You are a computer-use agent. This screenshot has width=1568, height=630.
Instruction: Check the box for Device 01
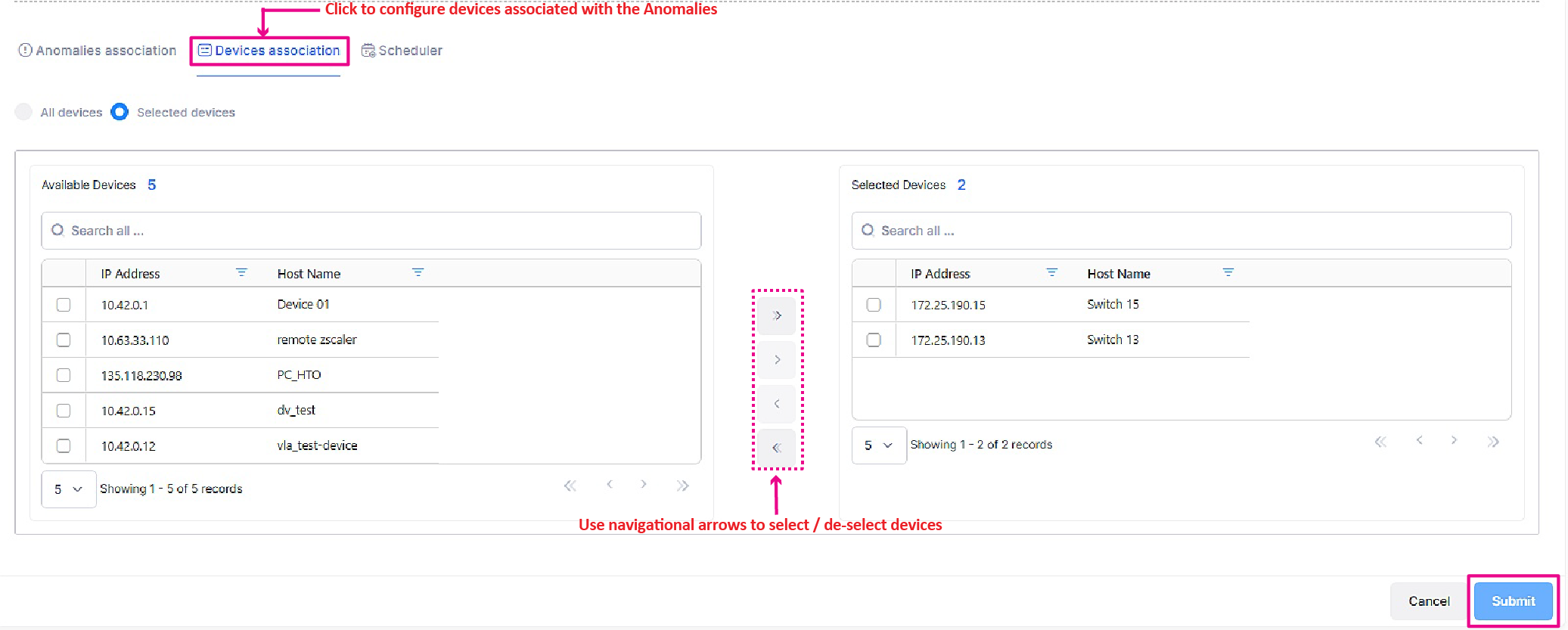[x=64, y=305]
